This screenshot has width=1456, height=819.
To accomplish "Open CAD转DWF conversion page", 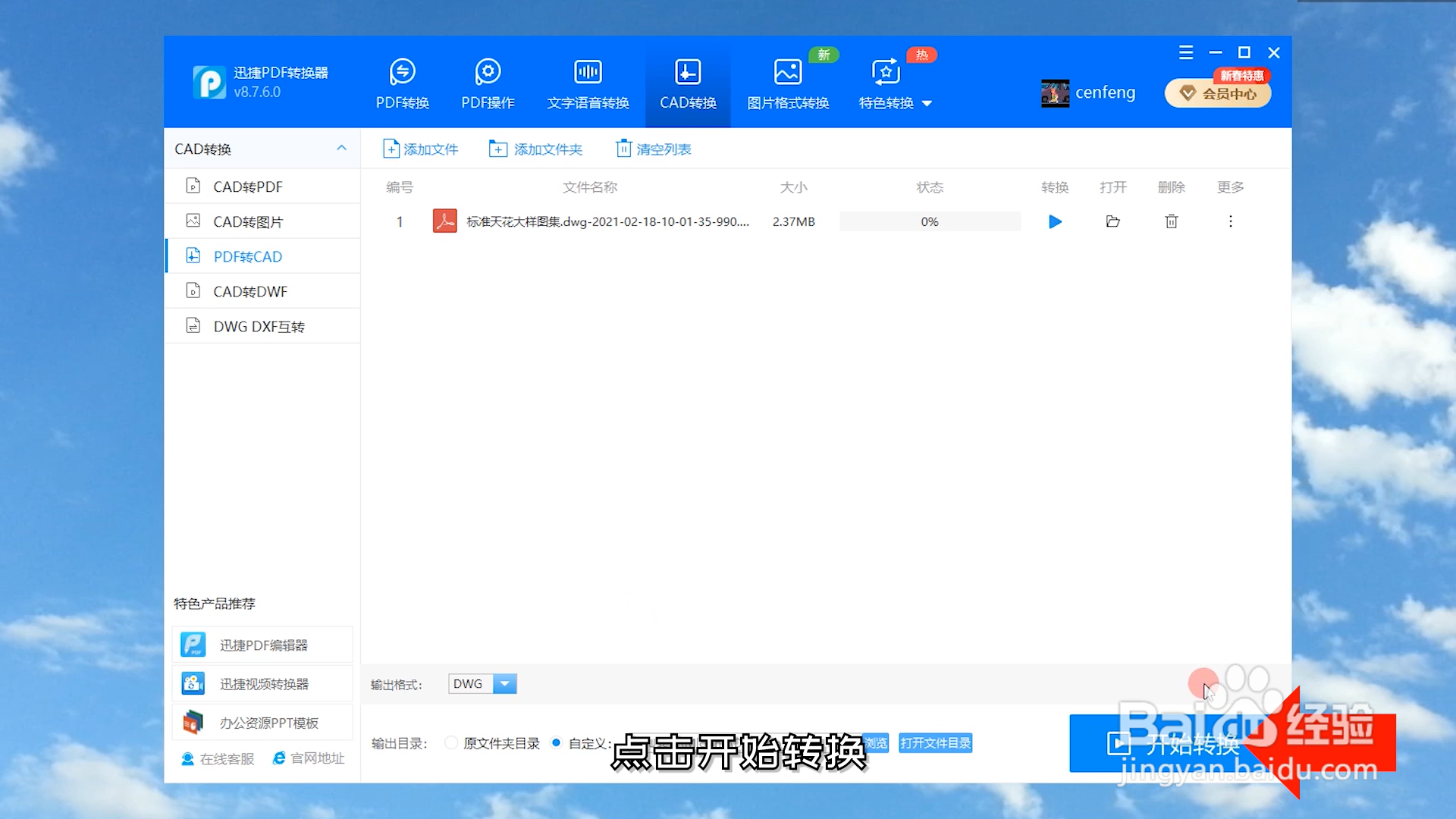I will (251, 290).
